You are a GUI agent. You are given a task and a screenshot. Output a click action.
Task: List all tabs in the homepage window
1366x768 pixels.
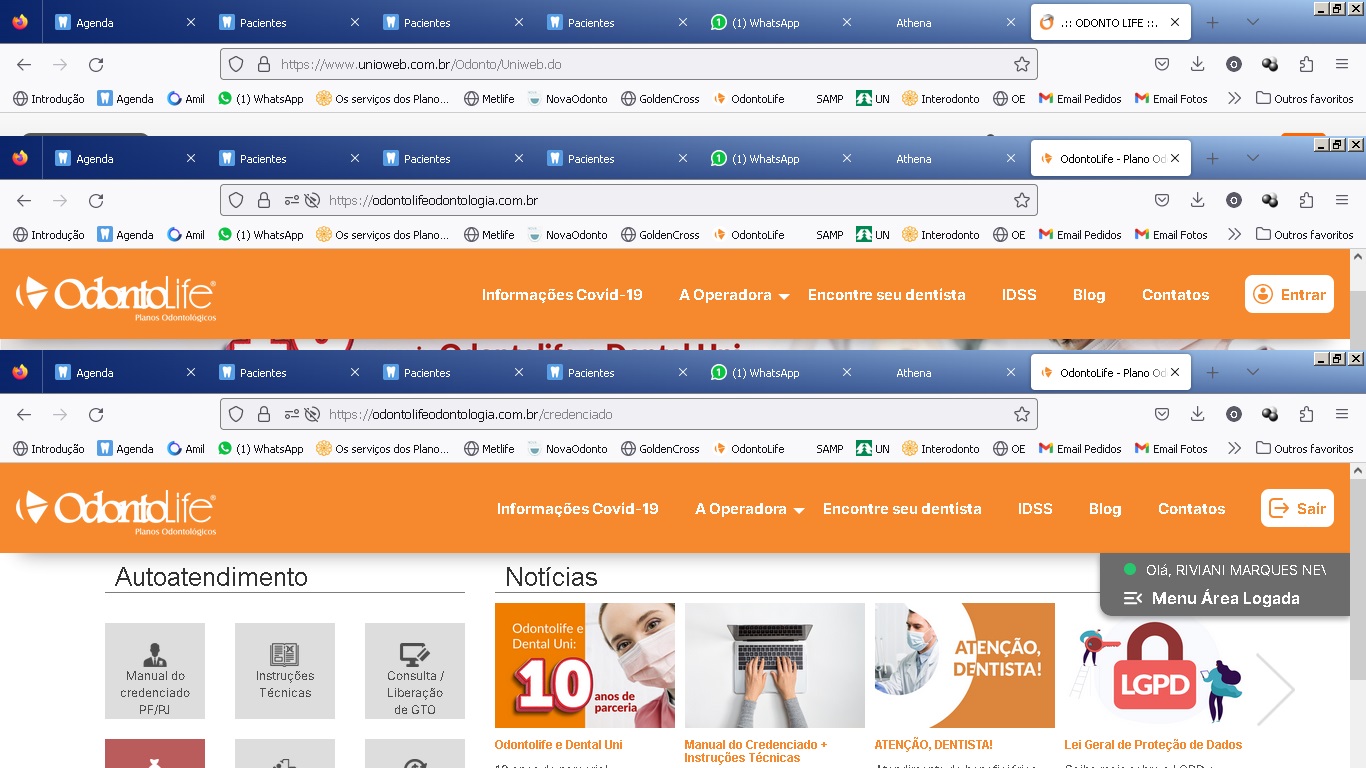1253,158
